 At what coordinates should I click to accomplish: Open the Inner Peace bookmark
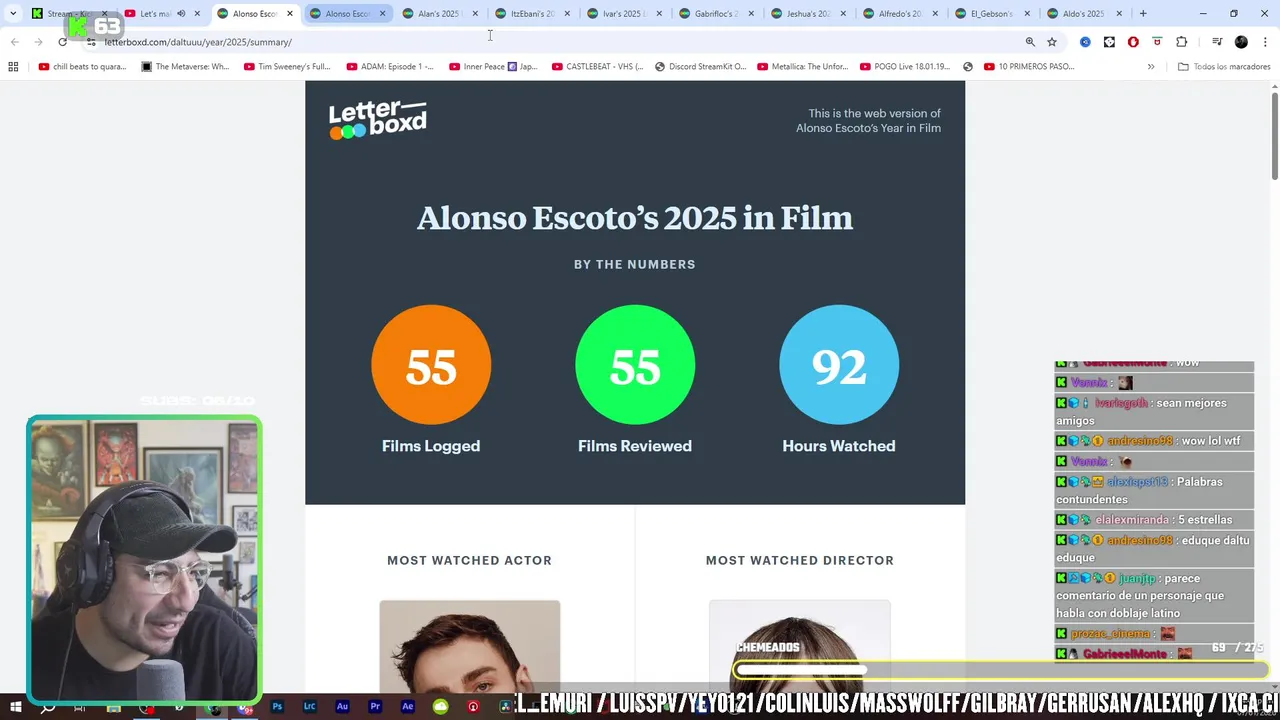click(493, 67)
